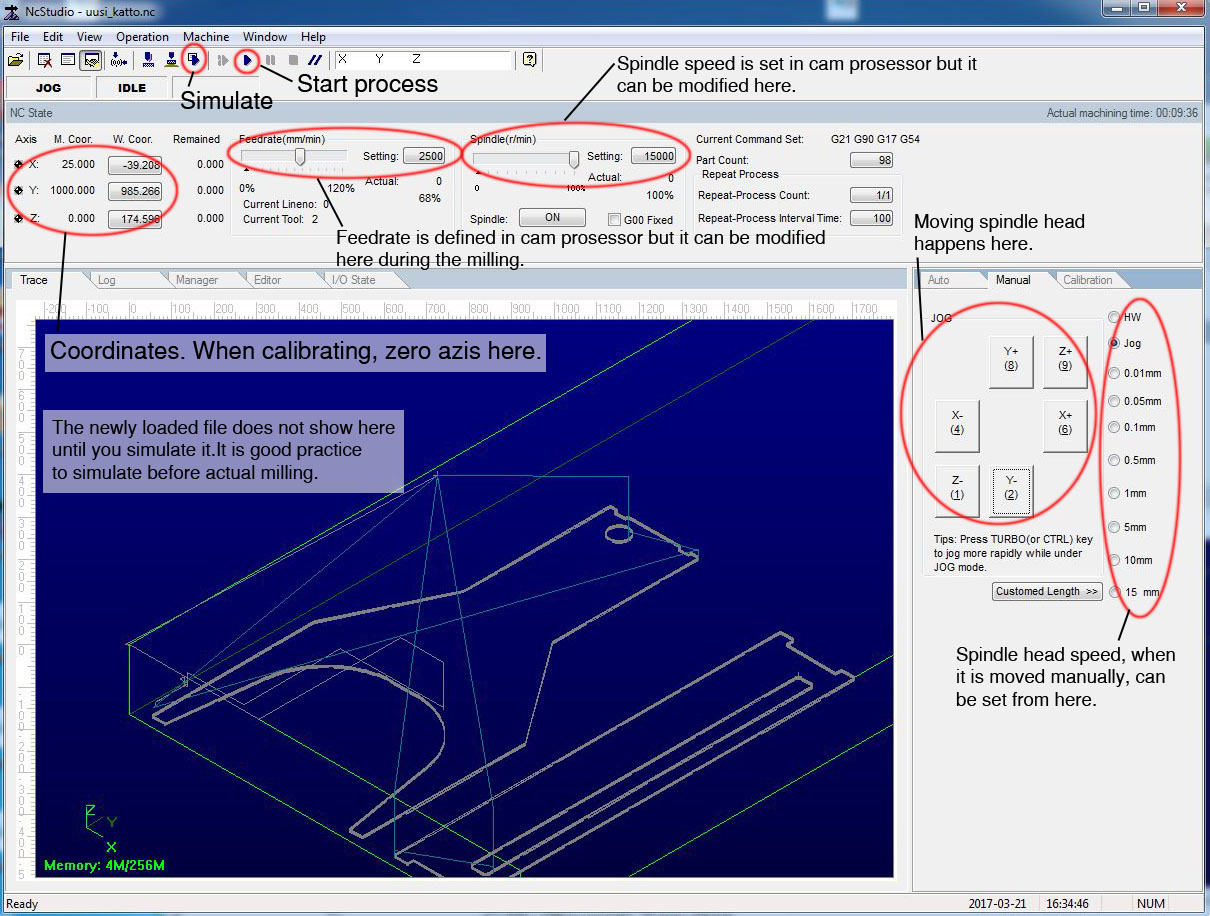Click the first blue tool calibration toolbar icon
1210x916 pixels.
point(148,60)
